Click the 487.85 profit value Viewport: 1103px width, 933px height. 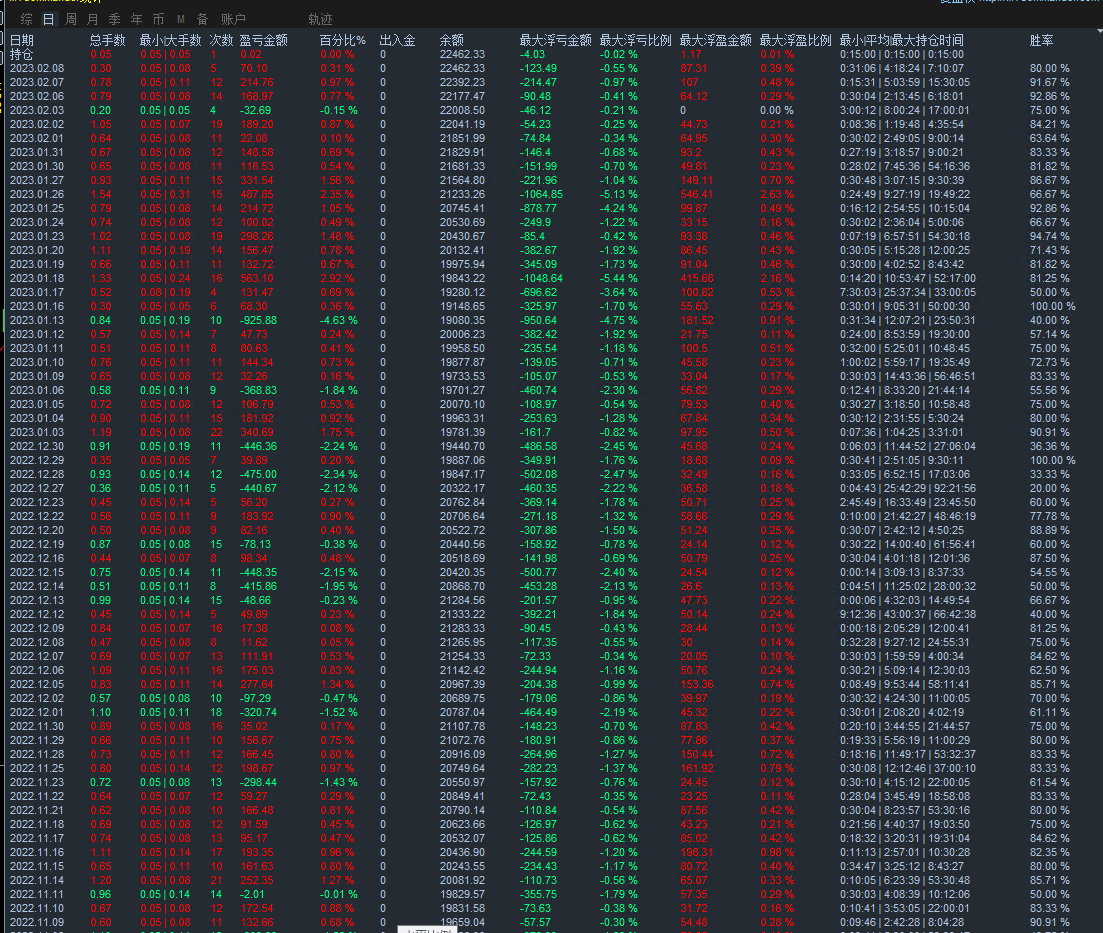[257, 194]
